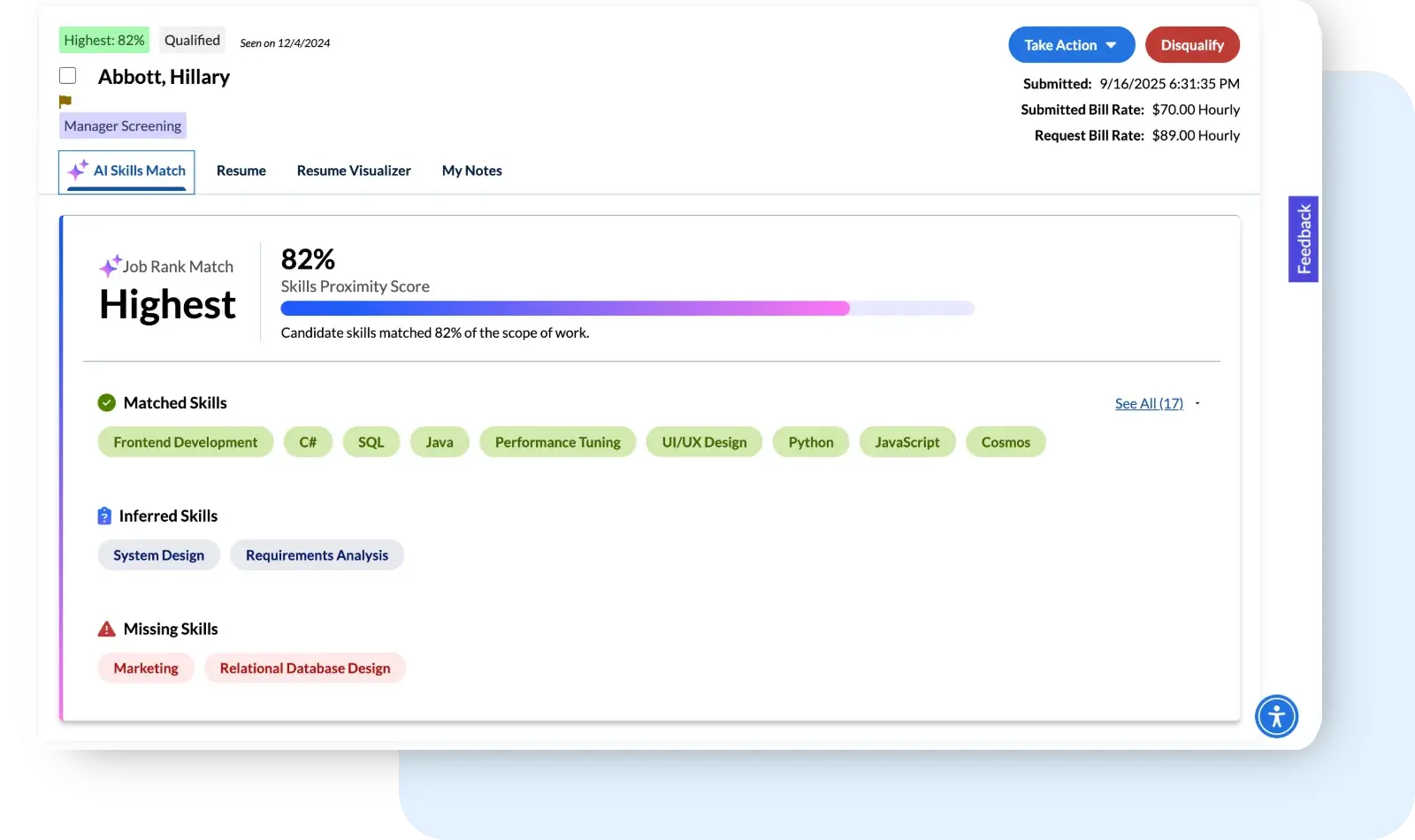Click the Manager Screening status tag

pyautogui.click(x=123, y=126)
